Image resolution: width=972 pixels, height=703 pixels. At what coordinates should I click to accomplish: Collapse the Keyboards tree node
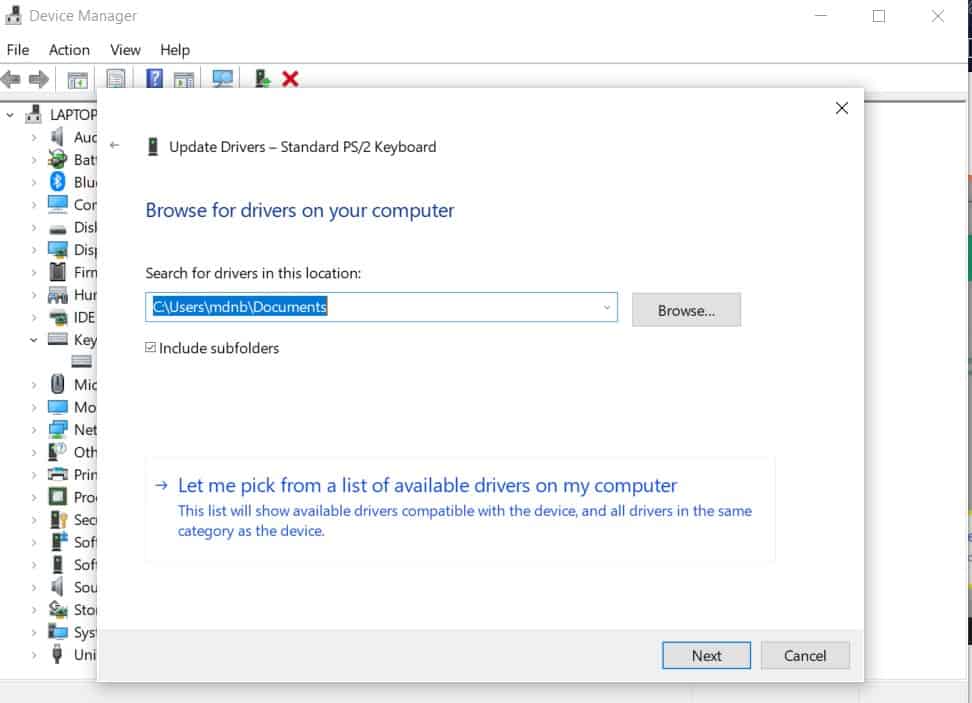(33, 339)
